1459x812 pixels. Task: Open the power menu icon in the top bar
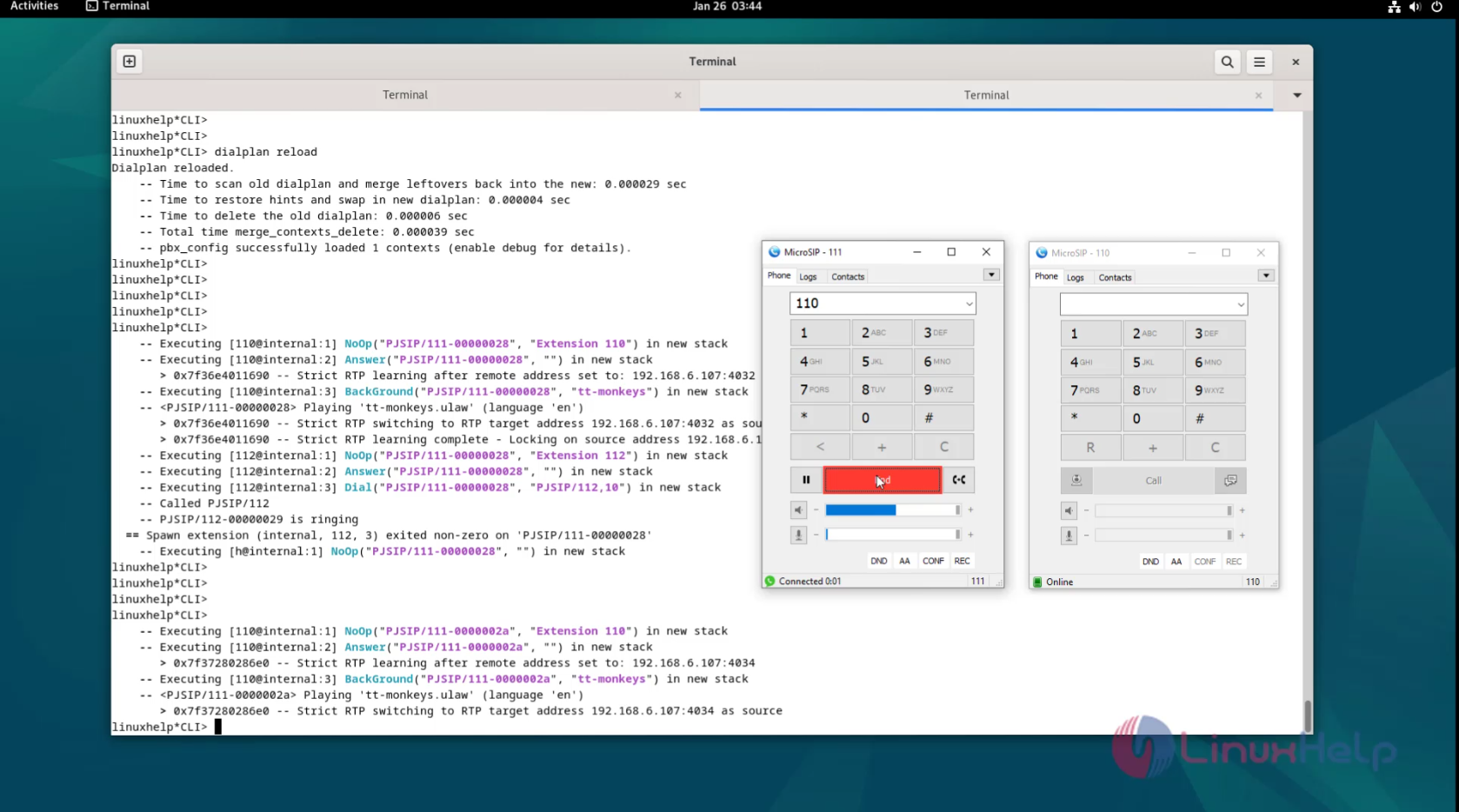1436,7
